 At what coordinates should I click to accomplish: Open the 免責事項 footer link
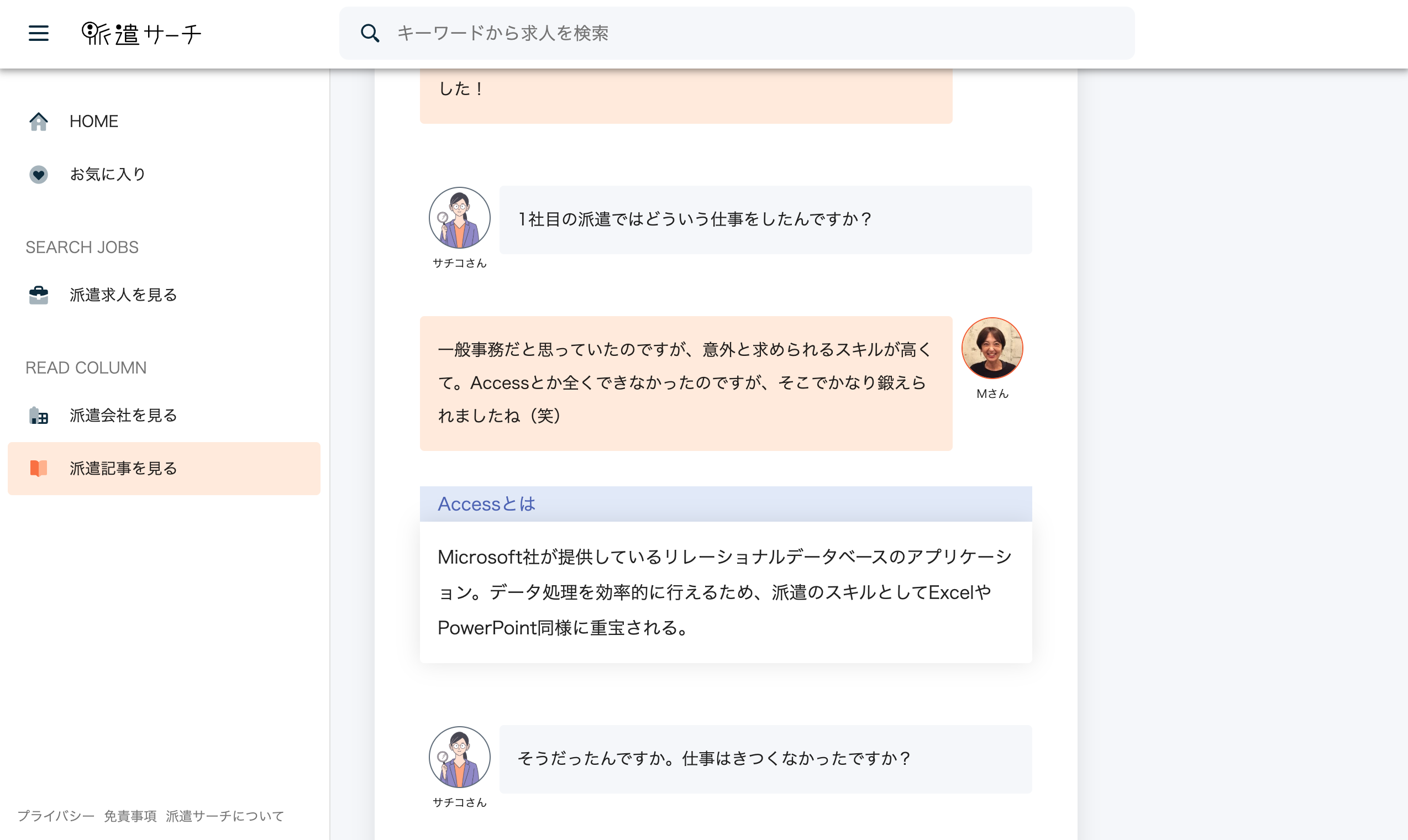(x=130, y=816)
